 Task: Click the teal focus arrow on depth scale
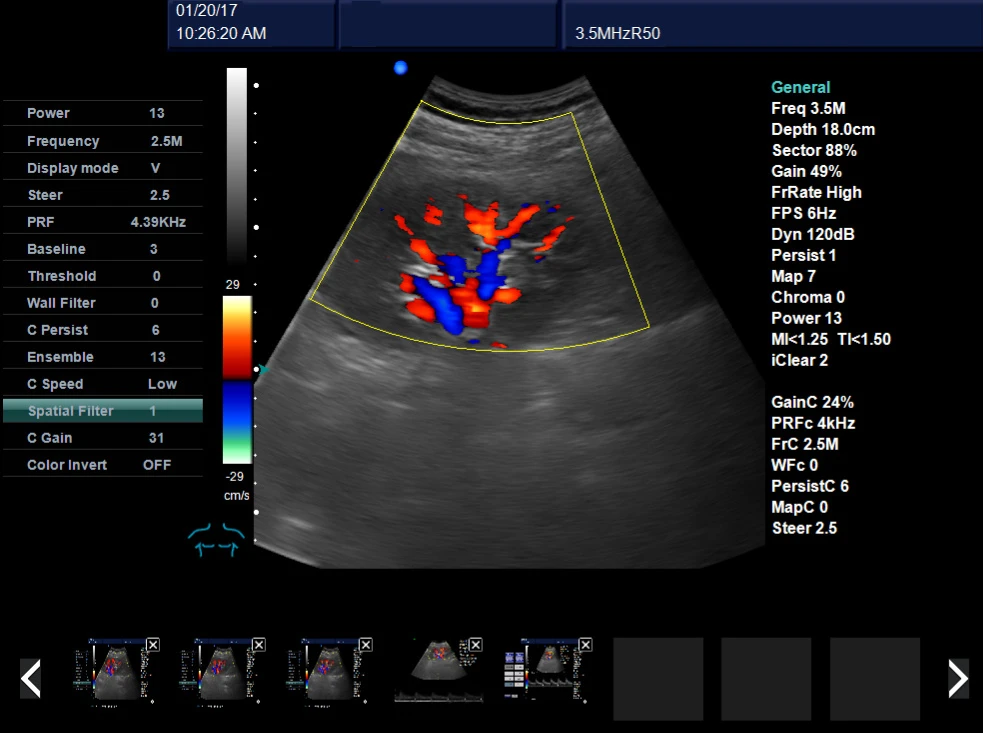(264, 370)
